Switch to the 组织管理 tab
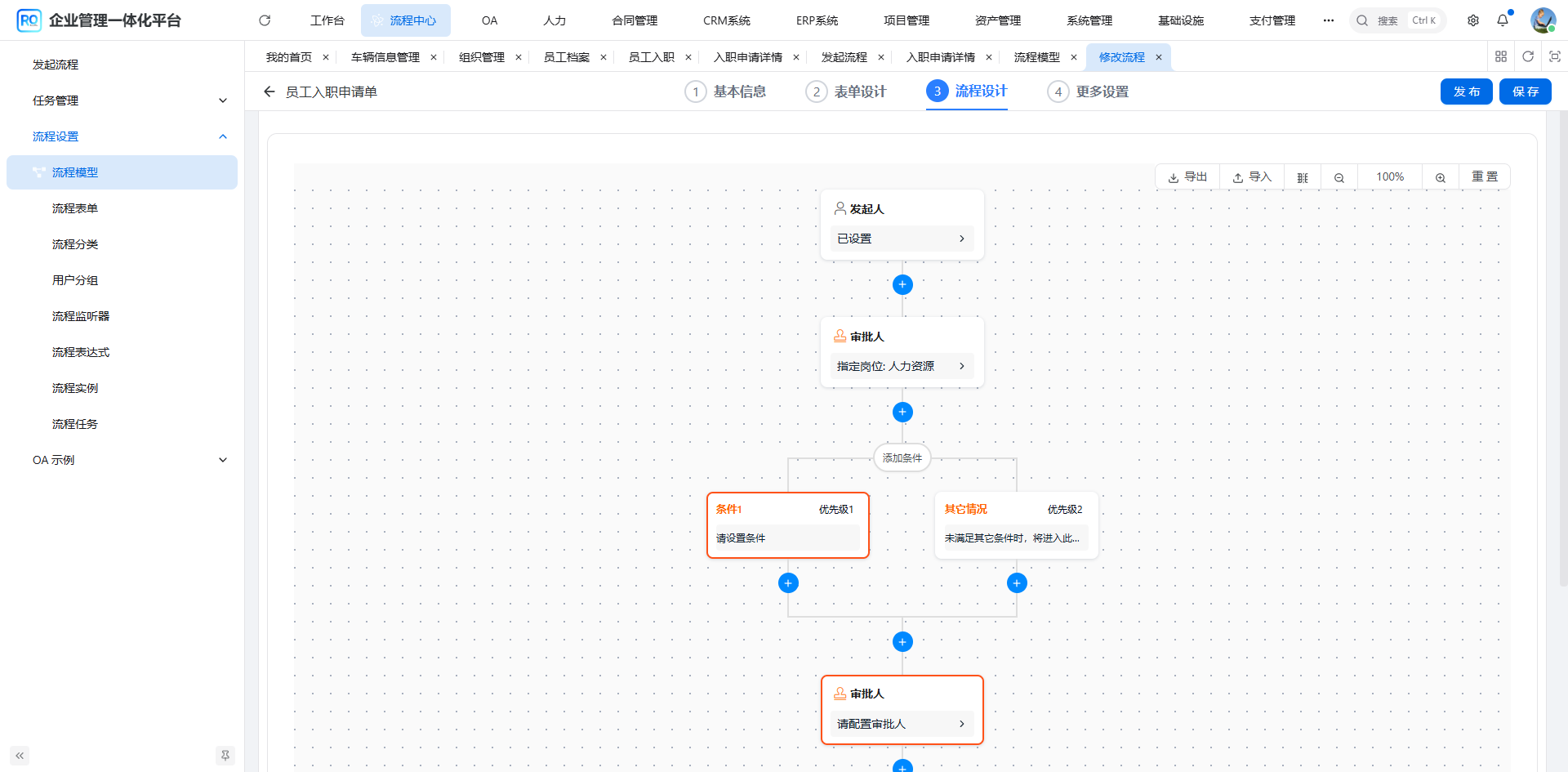Image resolution: width=1568 pixels, height=772 pixels. click(482, 57)
